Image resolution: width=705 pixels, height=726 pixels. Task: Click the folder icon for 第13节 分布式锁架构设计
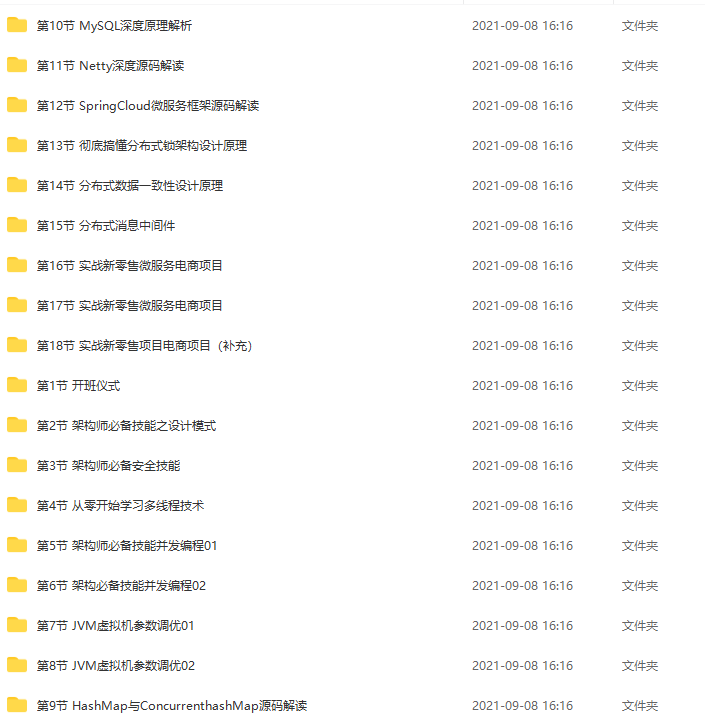click(x=17, y=145)
